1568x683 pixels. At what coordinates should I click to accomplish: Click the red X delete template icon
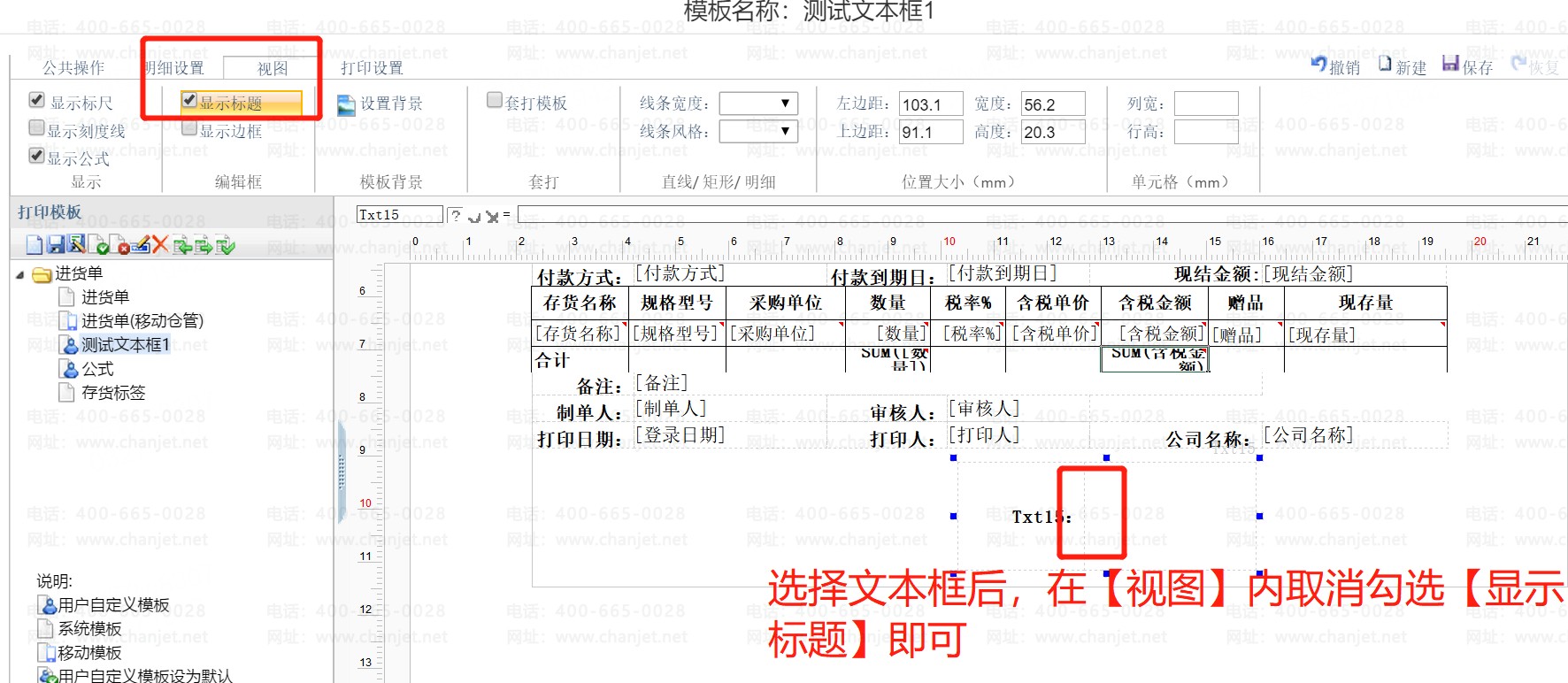[160, 244]
